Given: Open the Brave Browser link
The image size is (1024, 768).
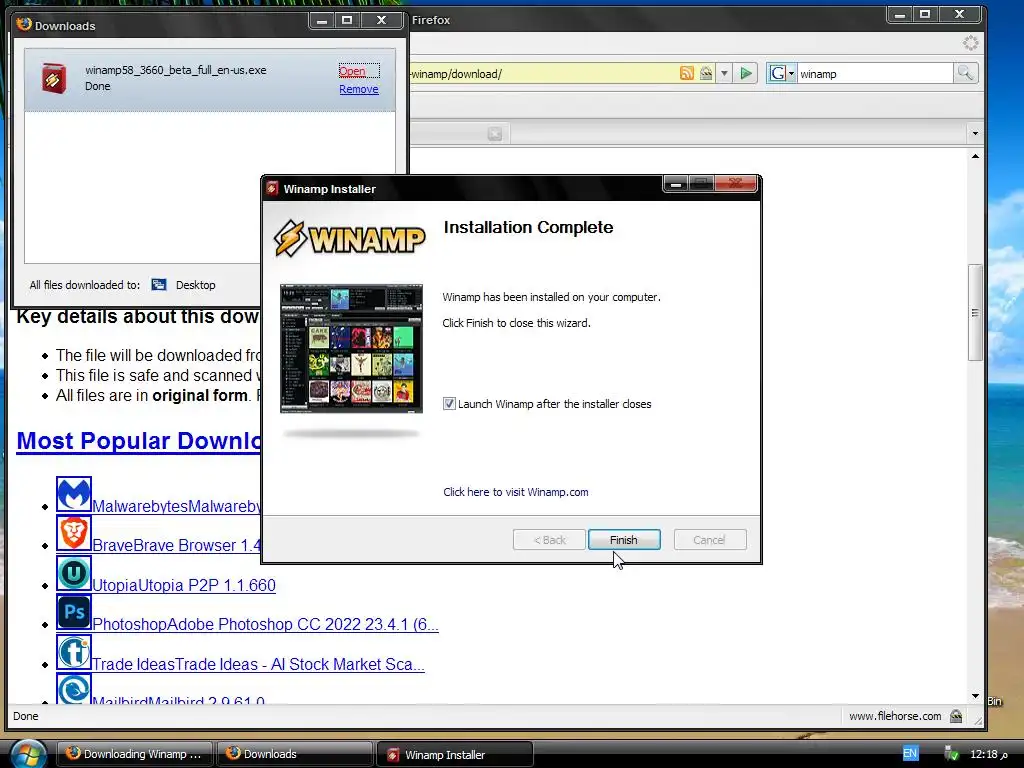Looking at the screenshot, I should click(176, 545).
